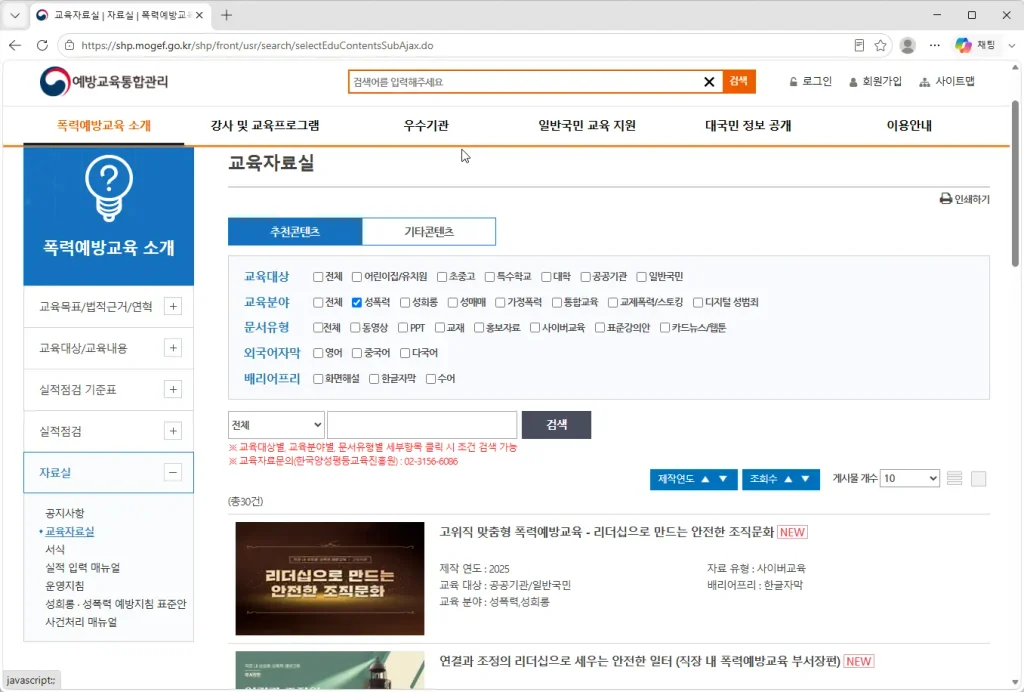The height and width of the screenshot is (692, 1024).
Task: Expand 실적점검 sidebar item
Action: (172, 431)
